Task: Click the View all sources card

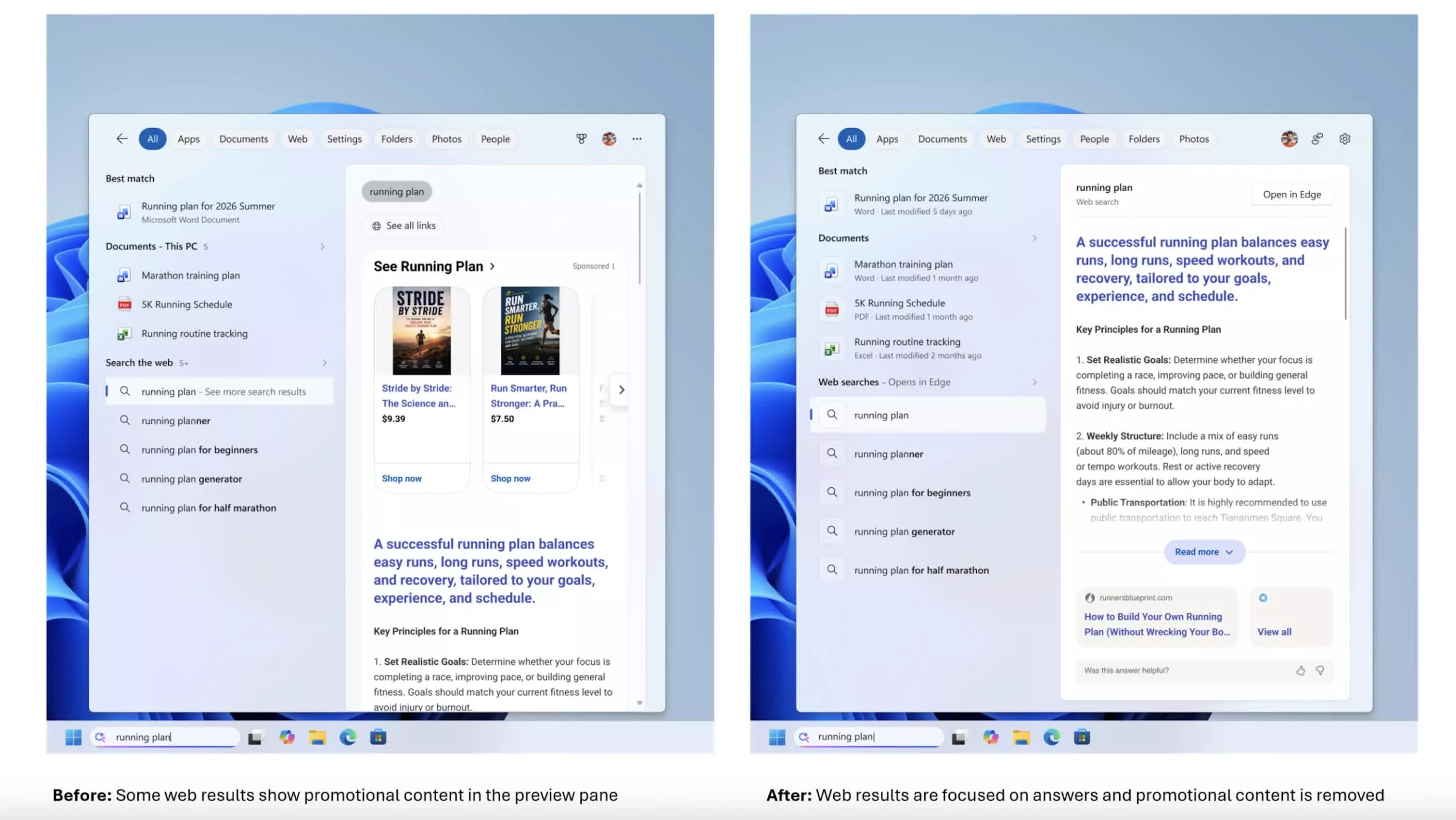Action: tap(1291, 617)
